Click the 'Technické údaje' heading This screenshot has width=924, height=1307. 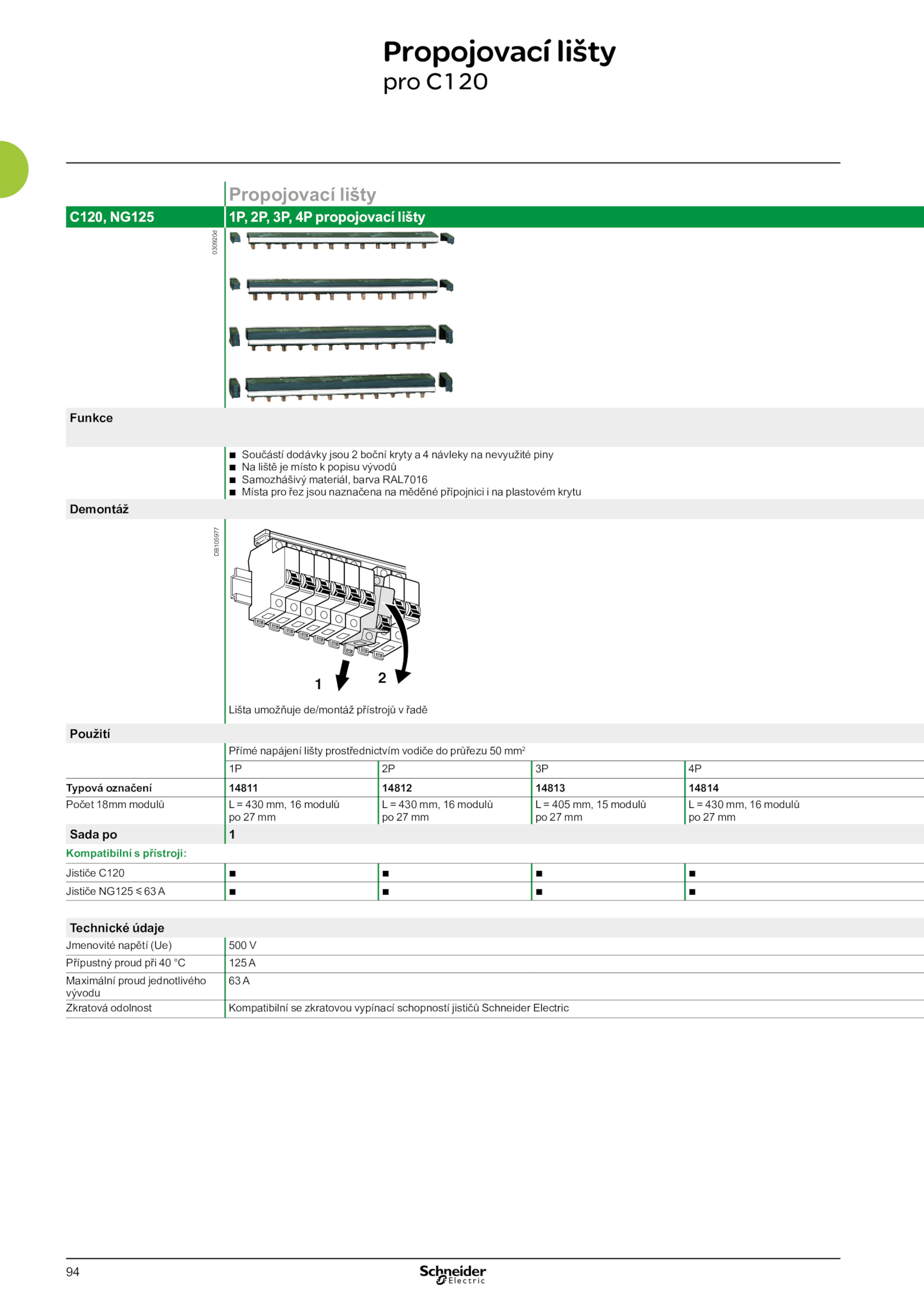pos(117,928)
